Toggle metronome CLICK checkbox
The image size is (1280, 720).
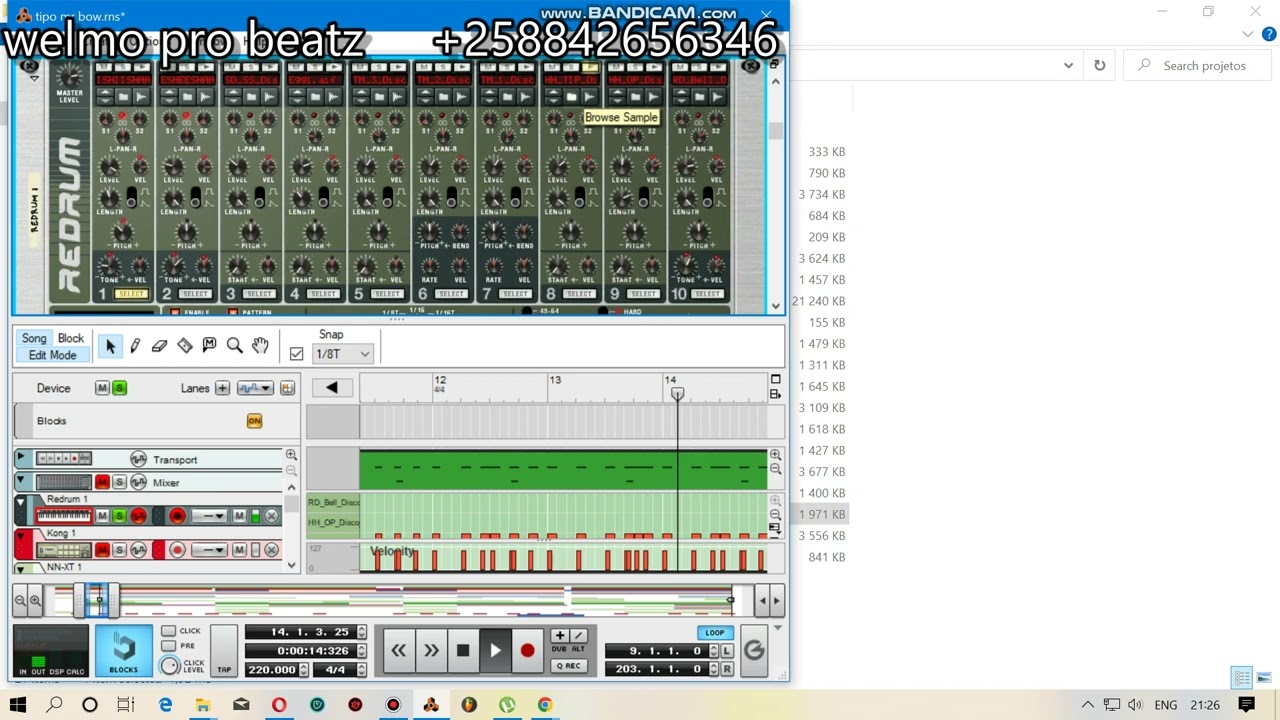[x=168, y=631]
